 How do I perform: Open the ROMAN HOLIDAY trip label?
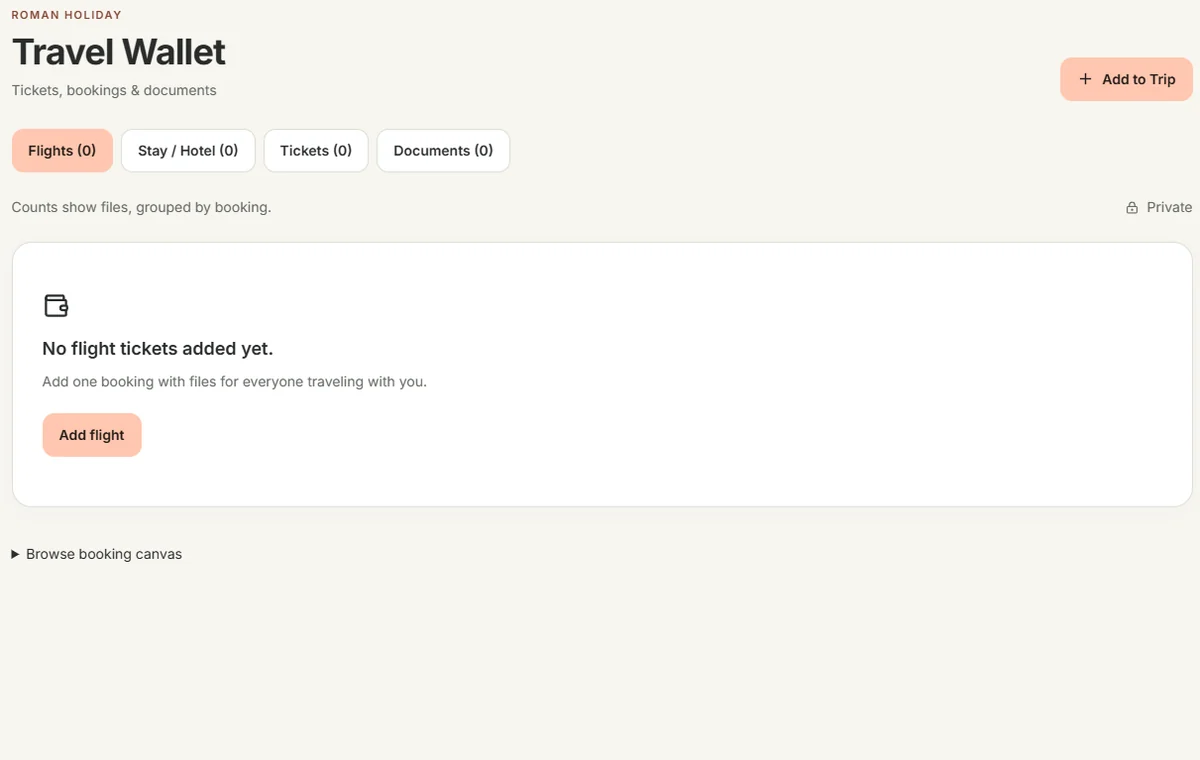pyautogui.click(x=66, y=15)
